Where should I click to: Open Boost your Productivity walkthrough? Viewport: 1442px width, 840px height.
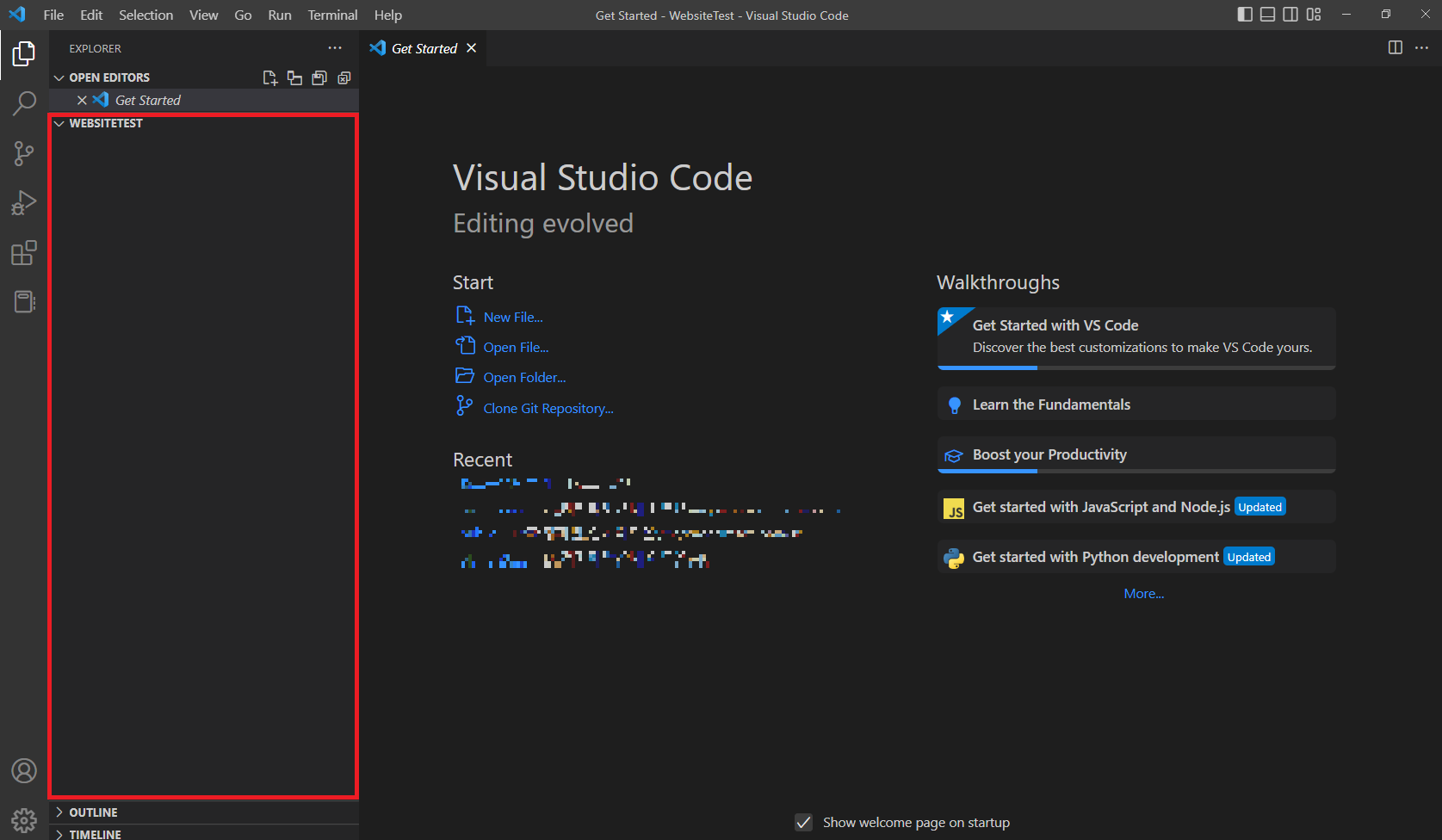coord(1136,454)
